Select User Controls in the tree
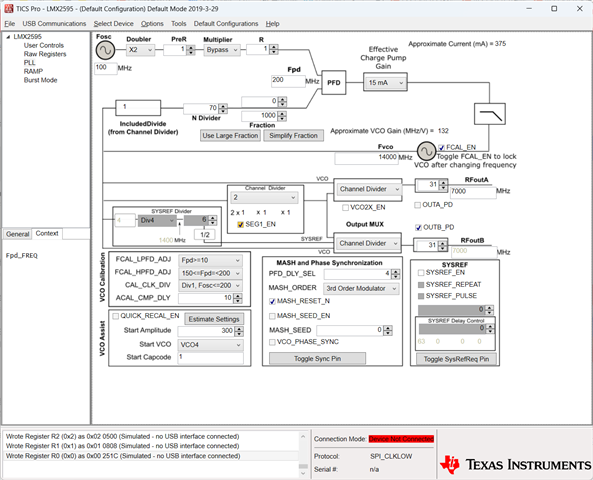 tap(43, 45)
